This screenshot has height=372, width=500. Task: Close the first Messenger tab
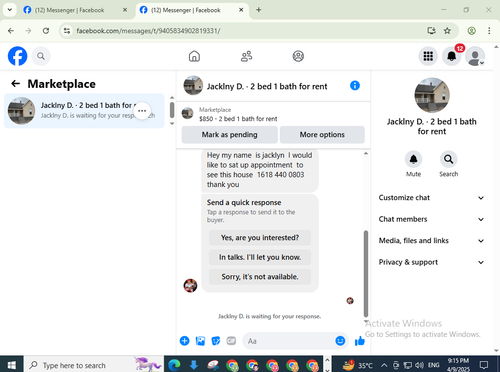[x=125, y=10]
